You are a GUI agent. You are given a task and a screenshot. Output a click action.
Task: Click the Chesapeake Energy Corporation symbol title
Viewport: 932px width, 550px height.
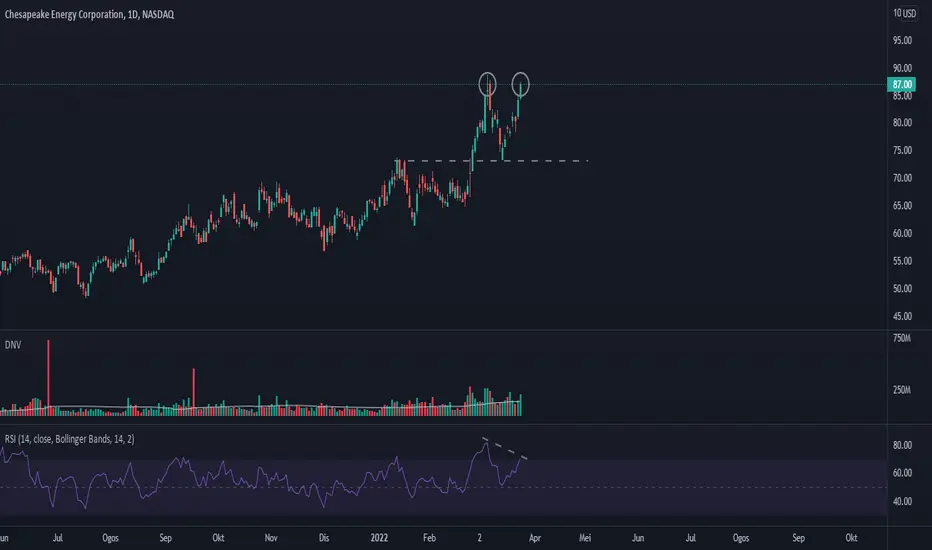[x=89, y=14]
